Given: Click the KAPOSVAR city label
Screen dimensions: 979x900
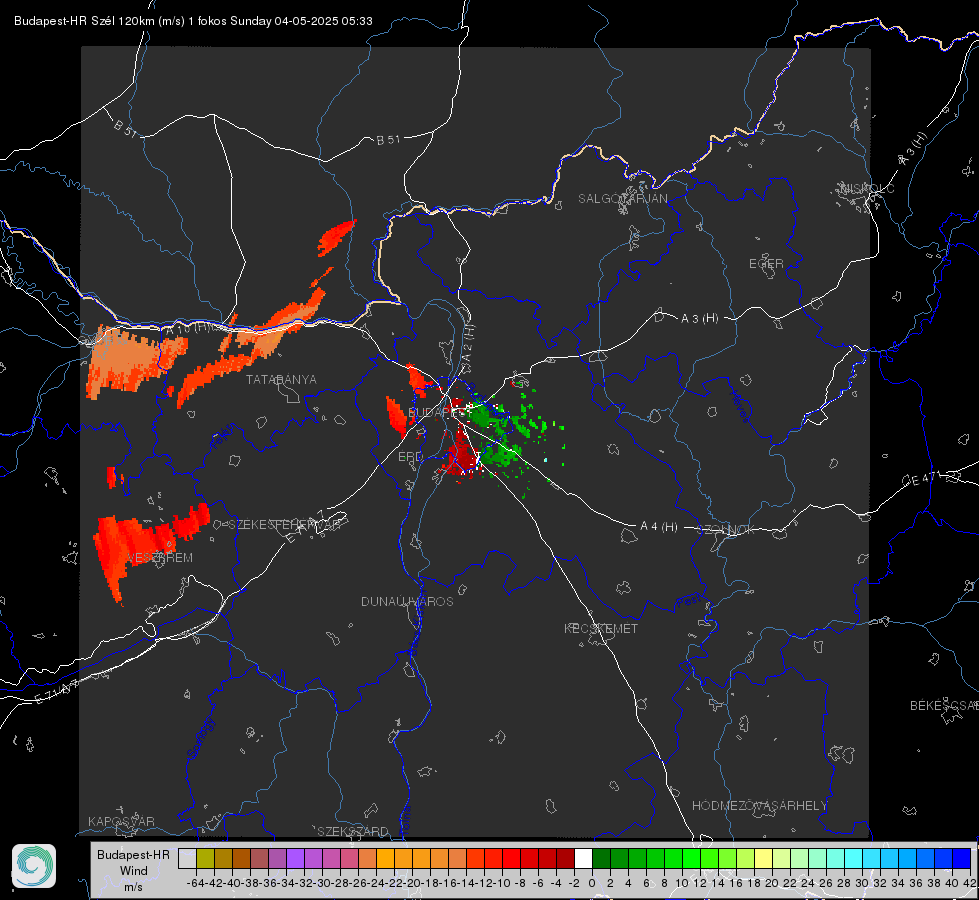Looking at the screenshot, I should coord(121,821).
